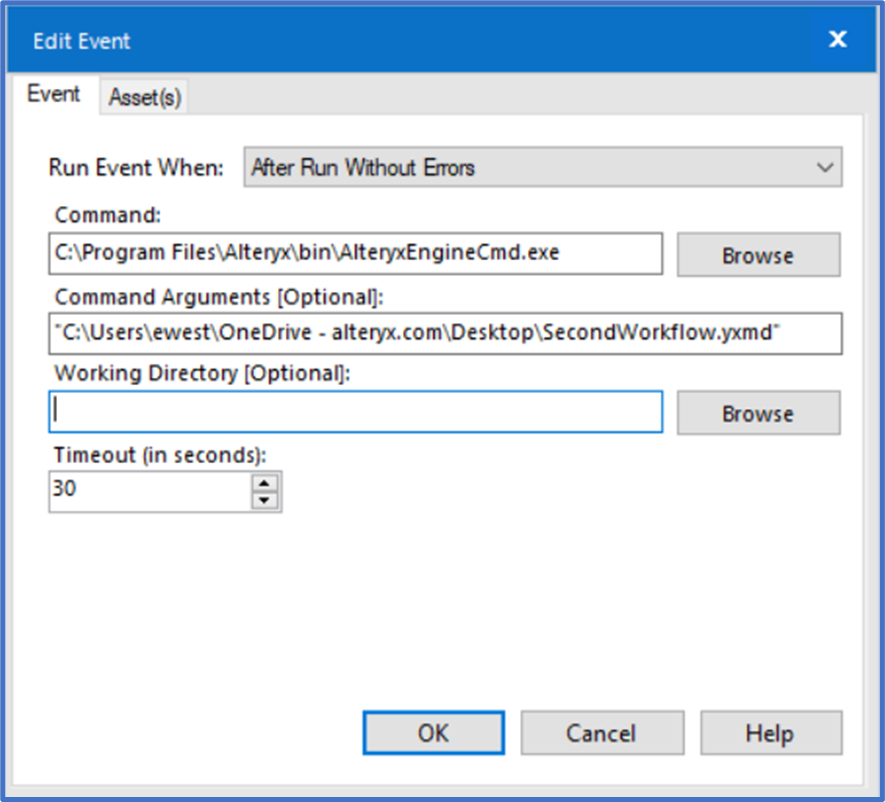The image size is (885, 802).
Task: Click the Edit Event title bar
Action: [400, 40]
